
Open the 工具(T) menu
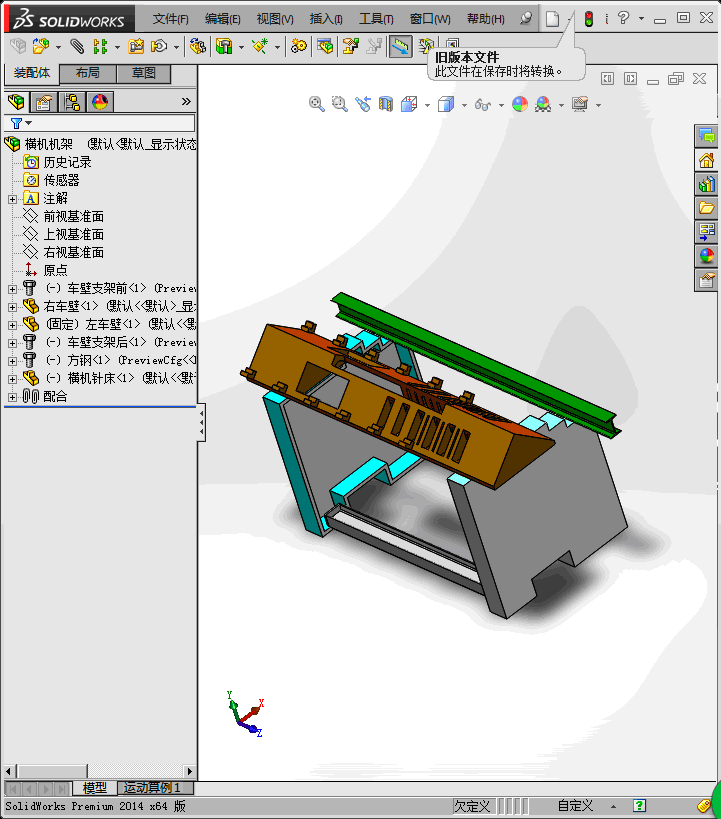point(376,19)
